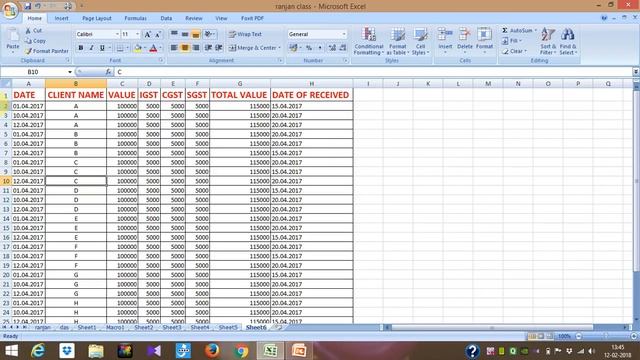Set Top Align vertical alignment
Viewport: 640px width, 360px height.
click(x=174, y=34)
